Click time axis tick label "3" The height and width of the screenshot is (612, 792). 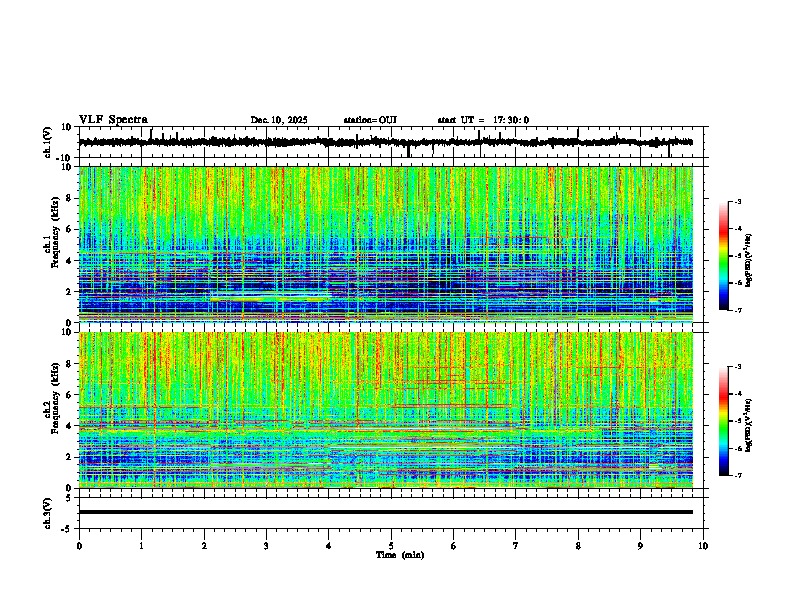pos(266,546)
